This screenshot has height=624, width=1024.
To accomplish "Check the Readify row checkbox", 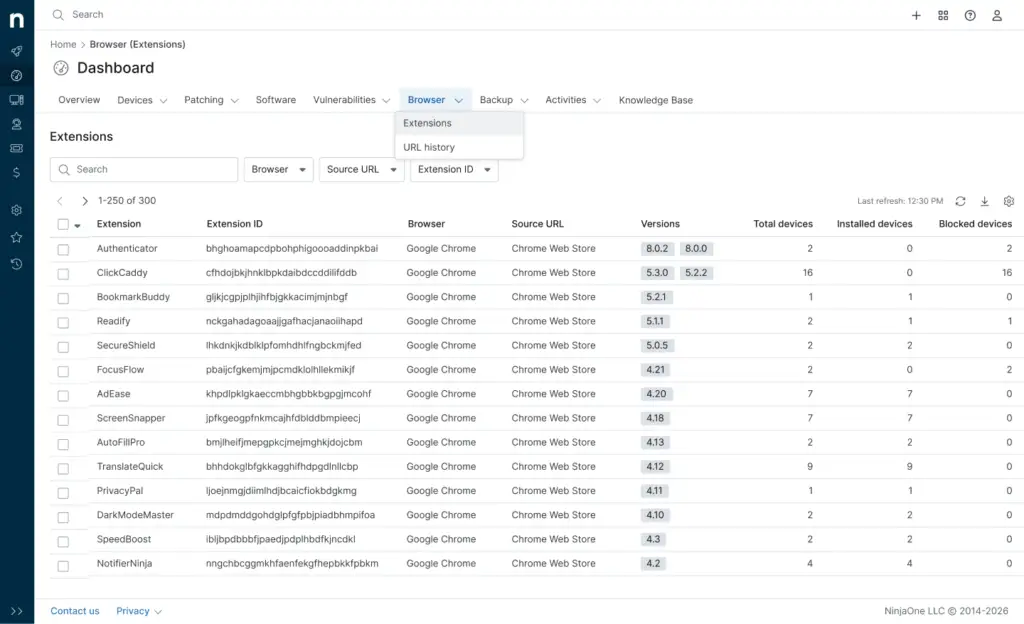I will pyautogui.click(x=63, y=322).
